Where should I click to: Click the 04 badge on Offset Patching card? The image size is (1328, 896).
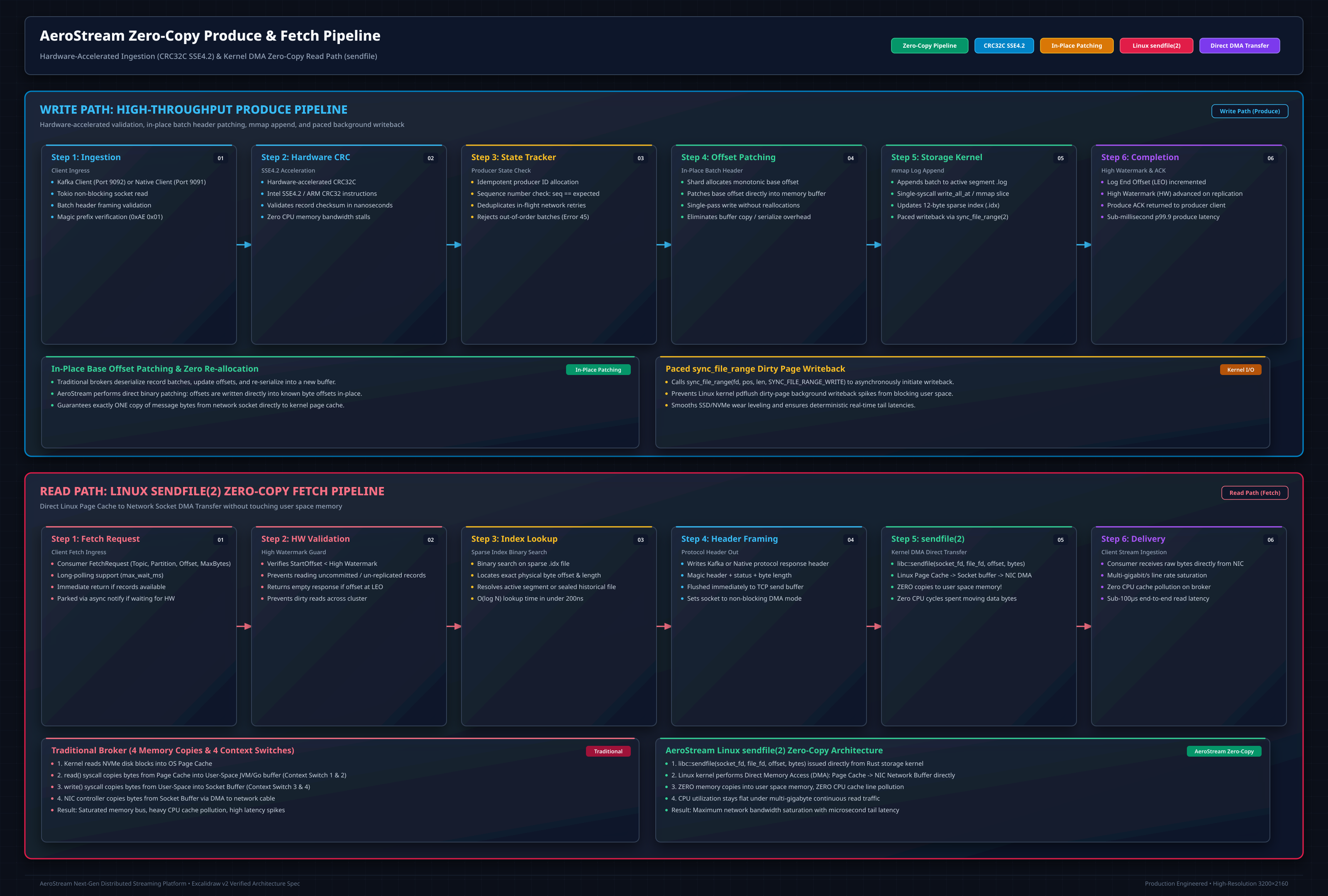pyautogui.click(x=850, y=158)
